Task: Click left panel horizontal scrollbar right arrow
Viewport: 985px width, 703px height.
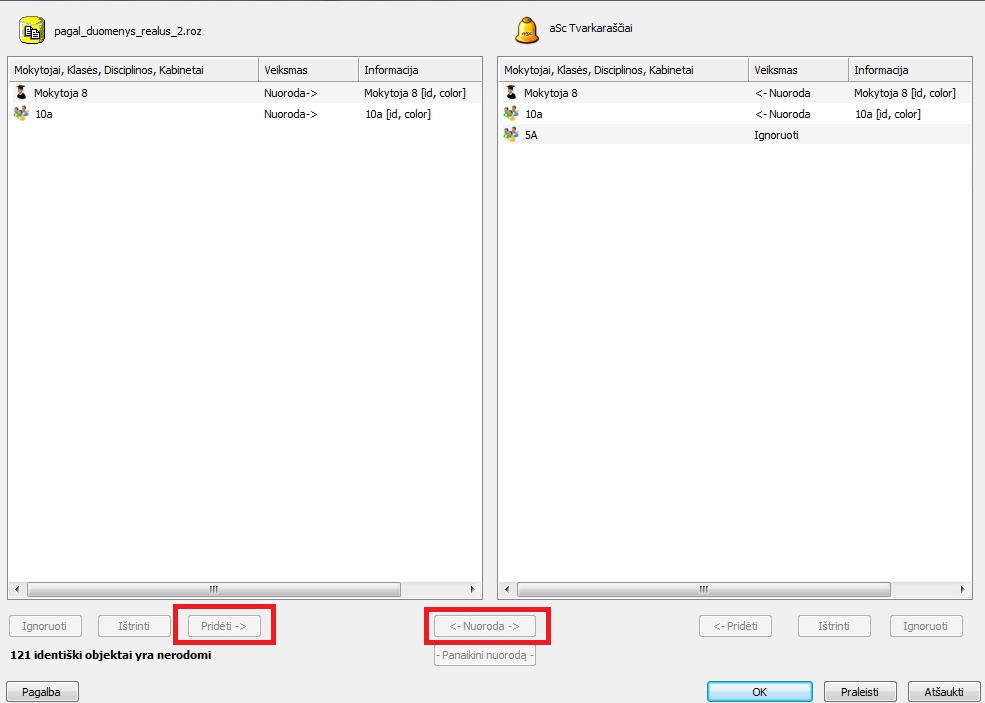Action: pyautogui.click(x=473, y=590)
